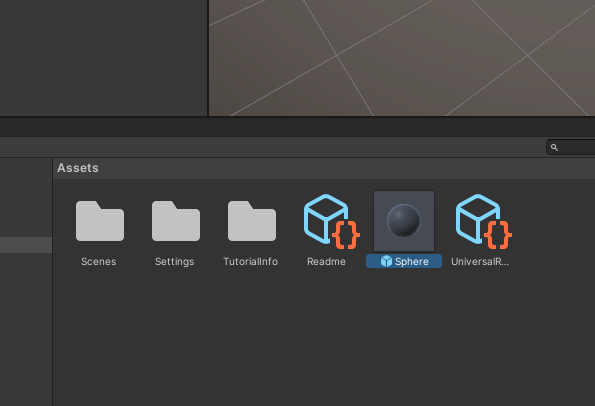Click the magnifier icon in Project search
The image size is (595, 406).
pos(554,147)
